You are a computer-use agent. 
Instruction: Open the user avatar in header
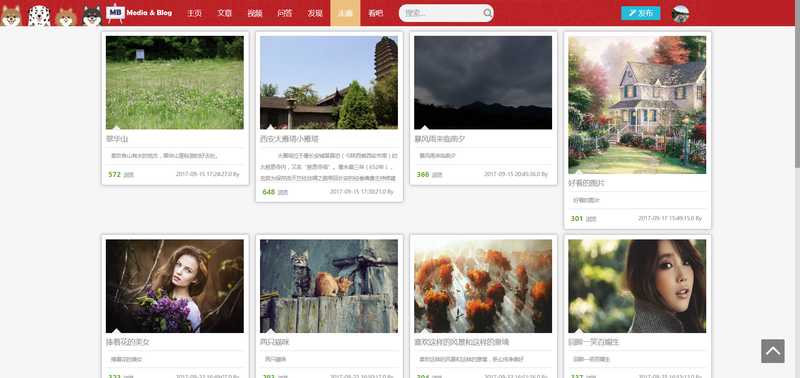[680, 14]
